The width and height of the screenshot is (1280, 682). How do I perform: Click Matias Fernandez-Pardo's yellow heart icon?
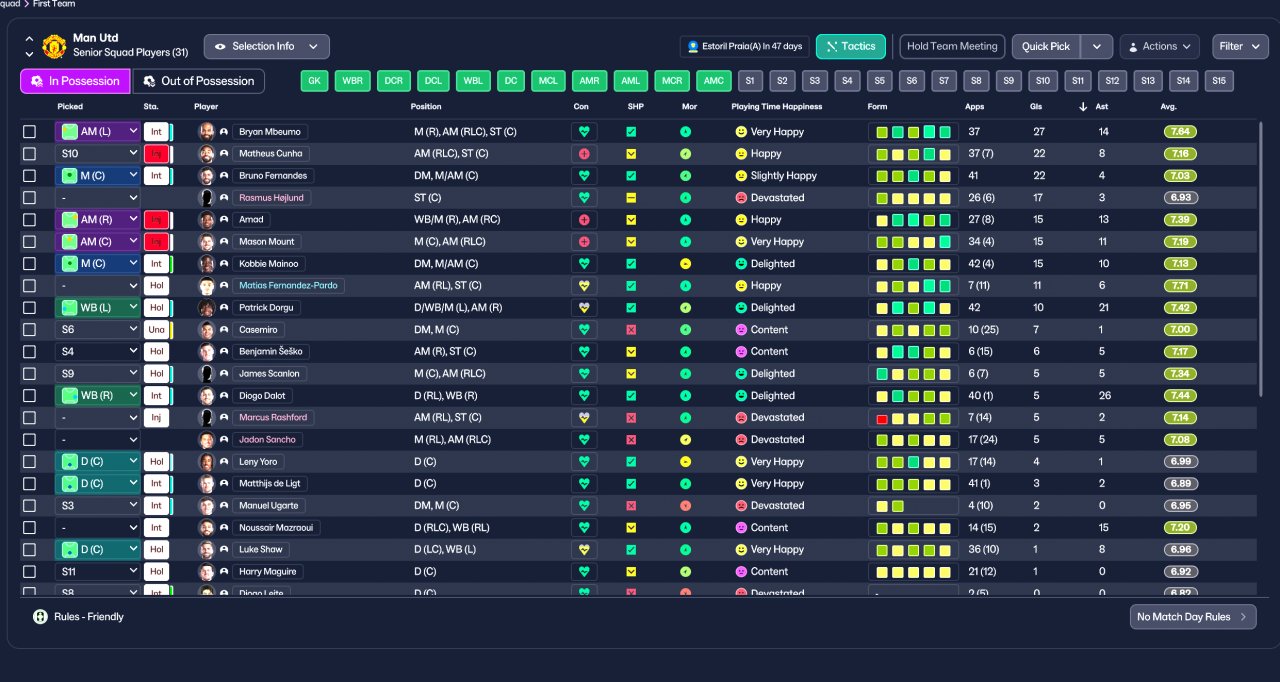(x=584, y=286)
